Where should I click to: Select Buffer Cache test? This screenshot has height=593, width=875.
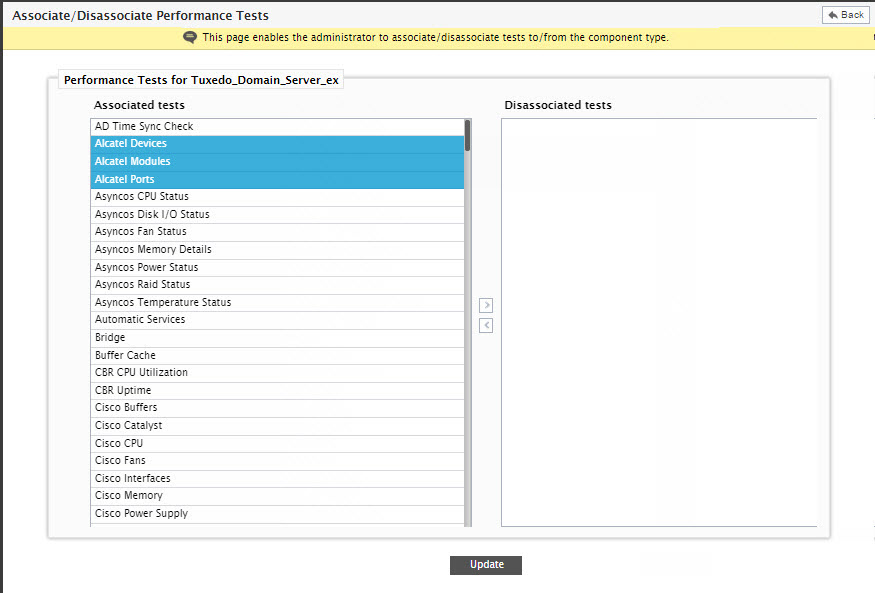coord(277,356)
